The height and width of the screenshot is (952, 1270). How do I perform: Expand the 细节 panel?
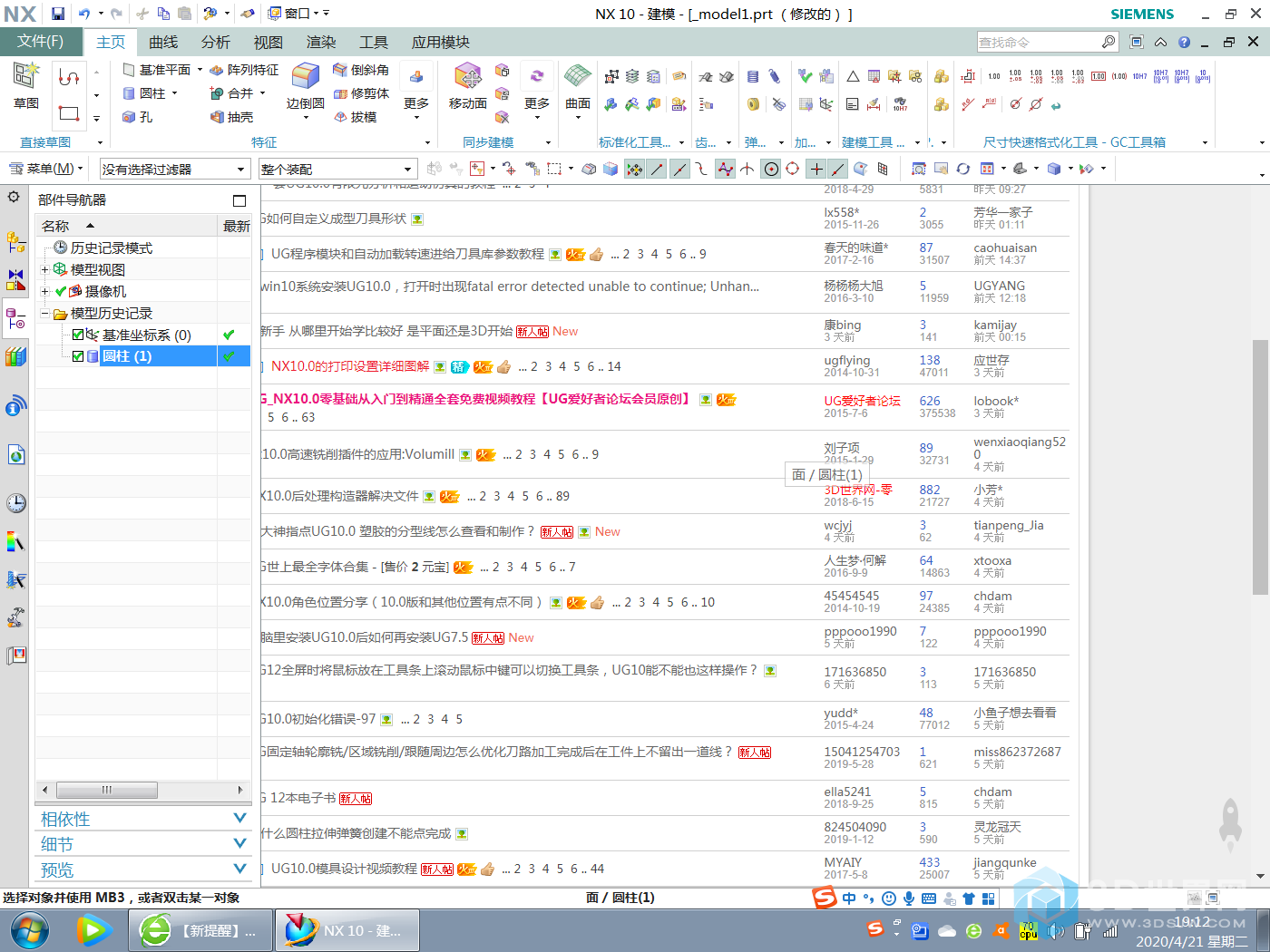(142, 844)
